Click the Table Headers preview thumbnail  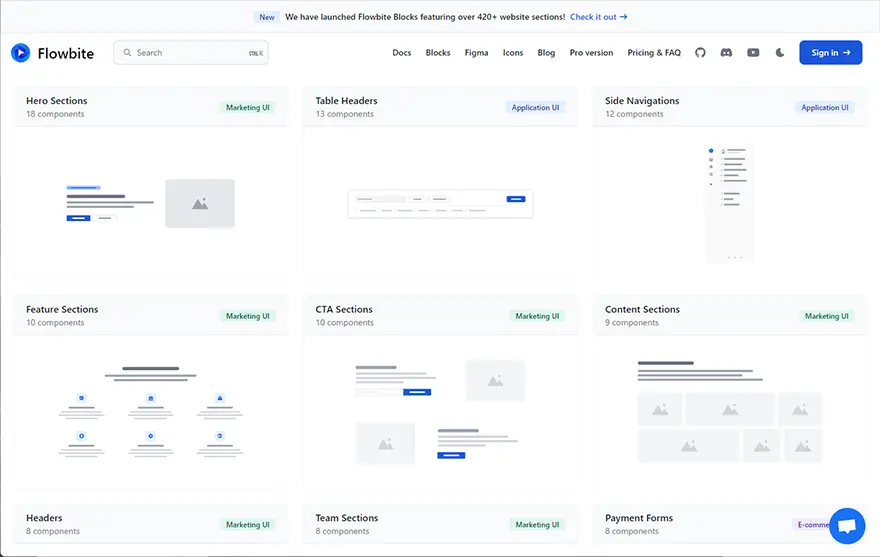(441, 203)
